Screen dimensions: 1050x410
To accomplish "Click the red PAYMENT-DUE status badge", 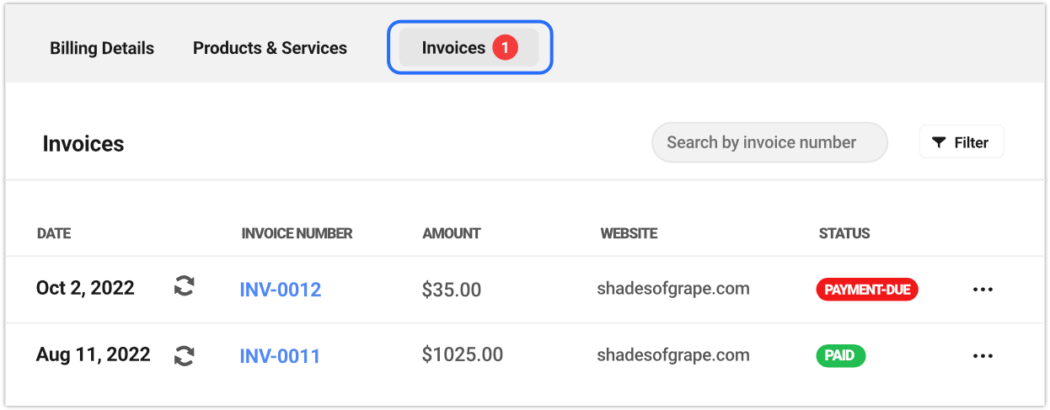I will [x=867, y=290].
